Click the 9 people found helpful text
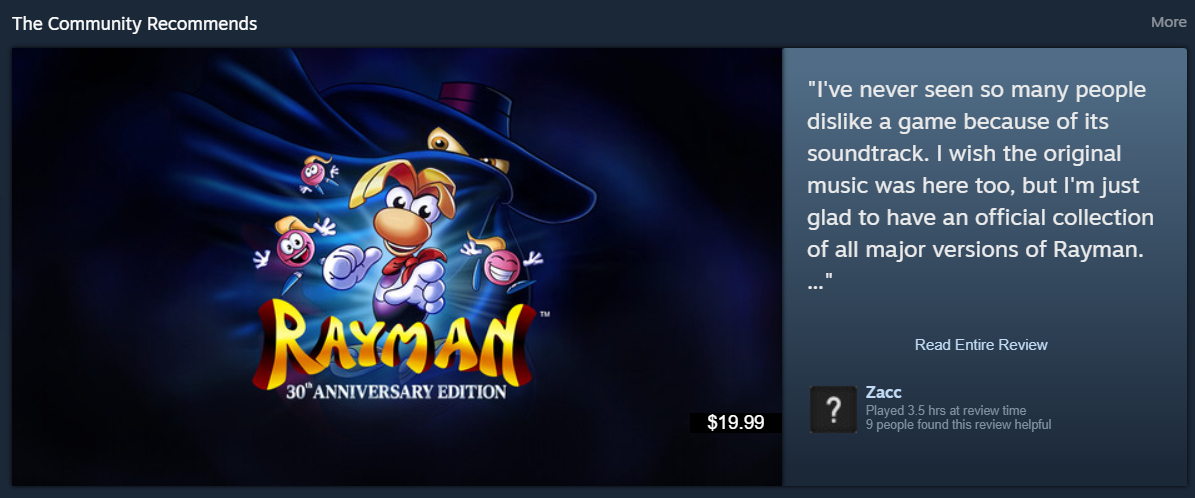The image size is (1195, 498). (x=958, y=426)
